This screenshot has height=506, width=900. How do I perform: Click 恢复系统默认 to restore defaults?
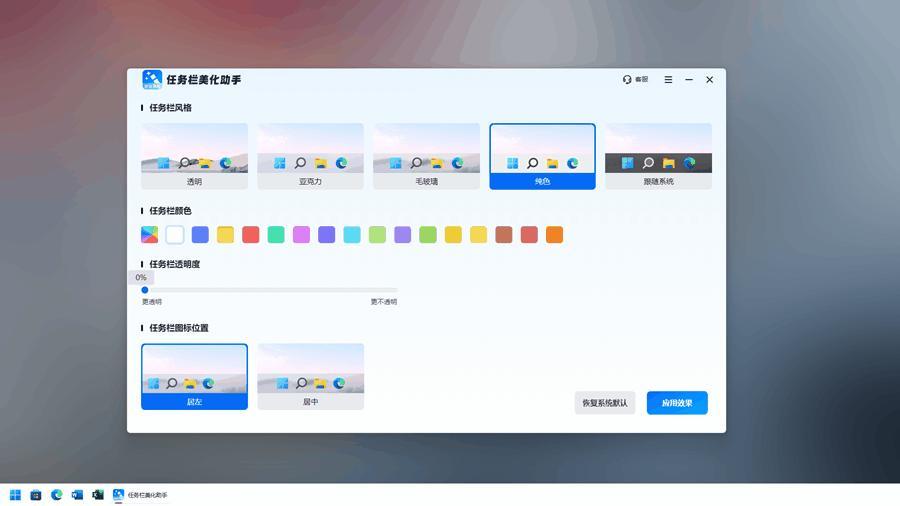pyautogui.click(x=605, y=403)
